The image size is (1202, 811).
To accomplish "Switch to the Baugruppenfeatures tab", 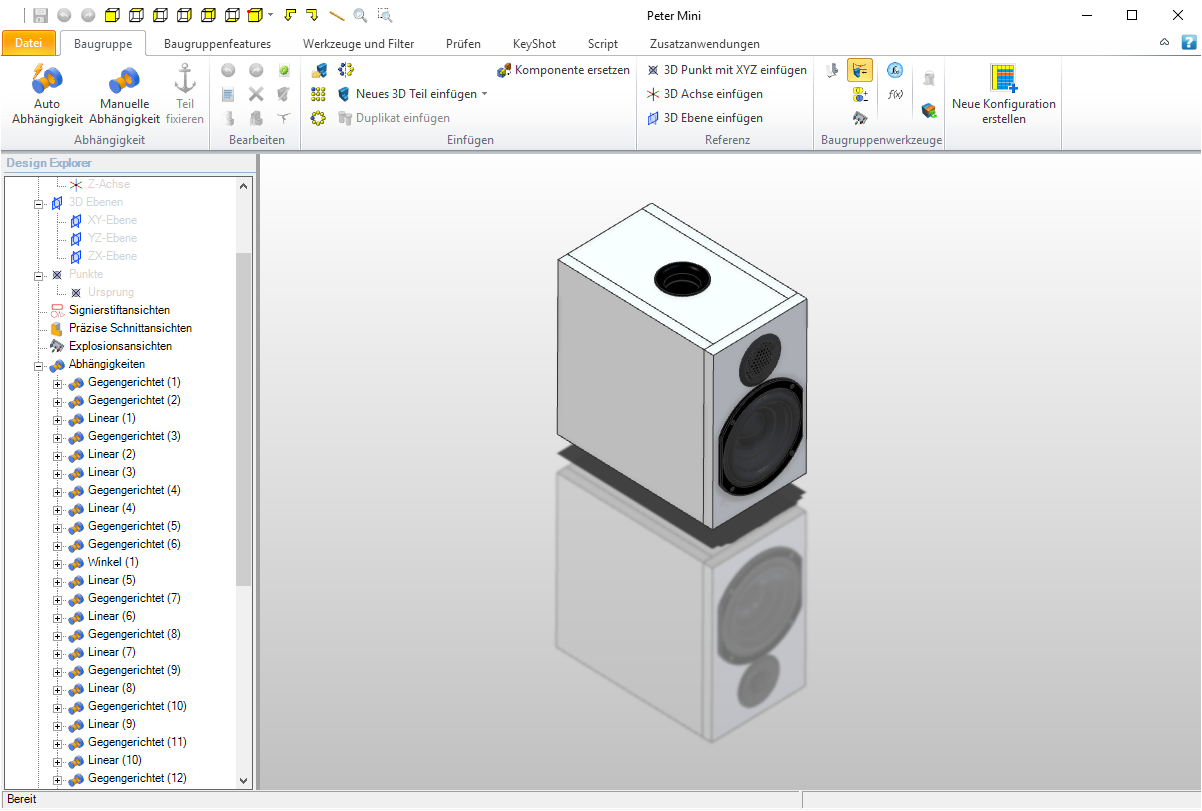I will 217,44.
